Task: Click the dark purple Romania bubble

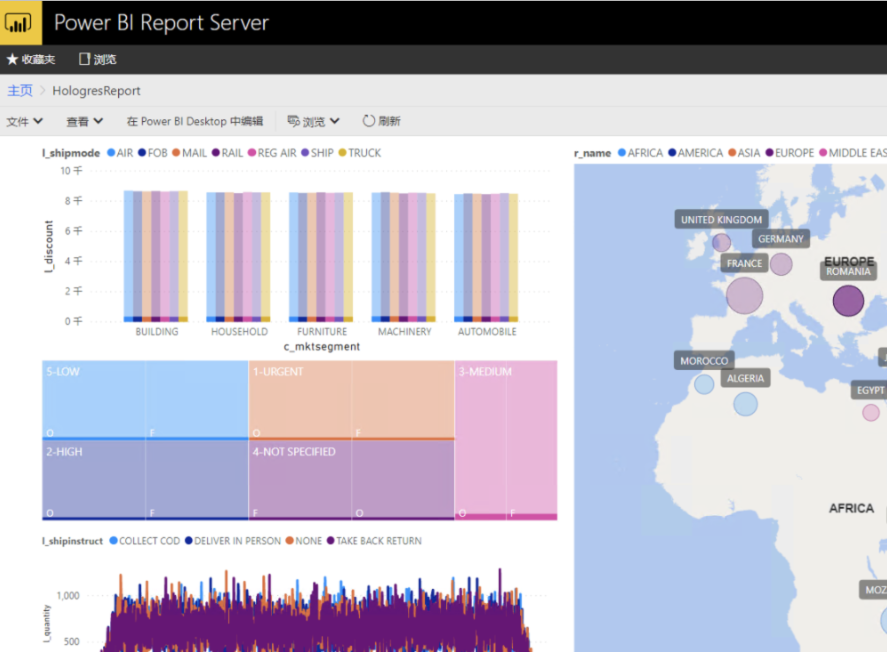Action: [848, 300]
